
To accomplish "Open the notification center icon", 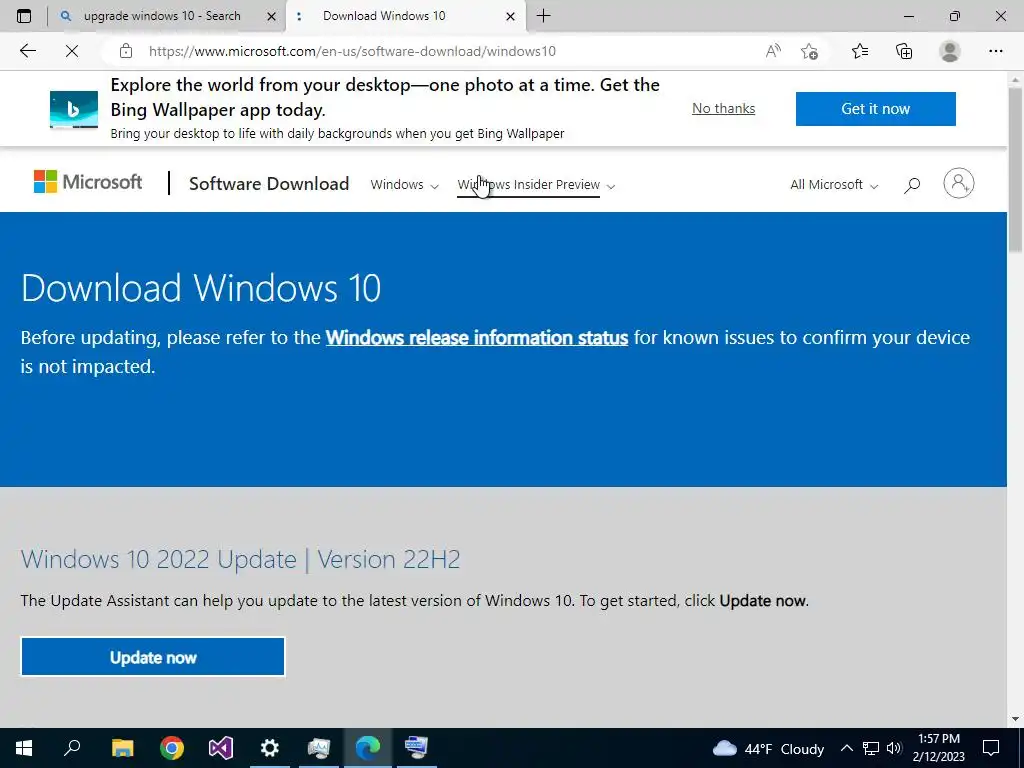I will point(991,748).
